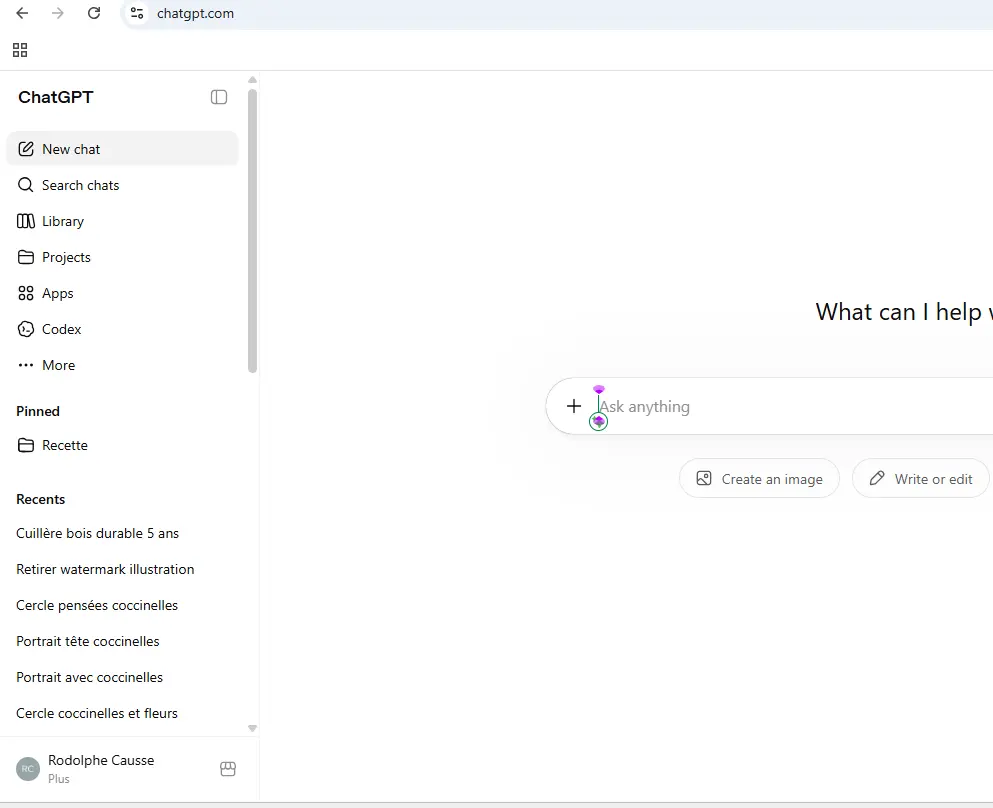Click the plus attach button in prompt box
Viewport: 993px width, 808px height.
point(574,406)
